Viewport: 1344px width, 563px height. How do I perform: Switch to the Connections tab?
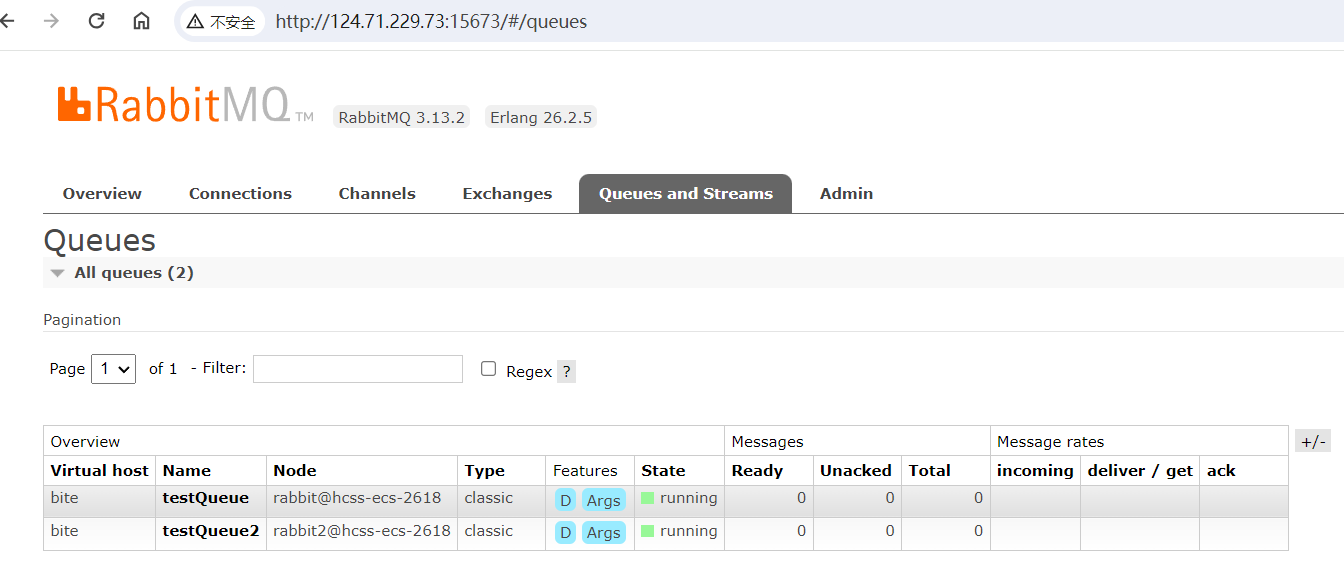(x=240, y=194)
